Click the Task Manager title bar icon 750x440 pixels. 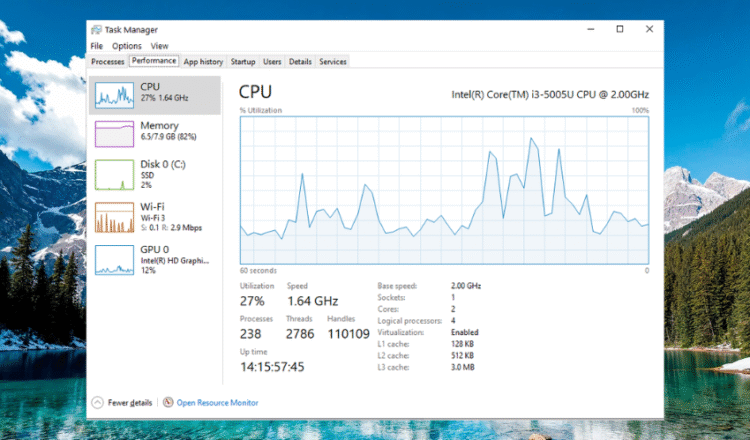[x=96, y=30]
